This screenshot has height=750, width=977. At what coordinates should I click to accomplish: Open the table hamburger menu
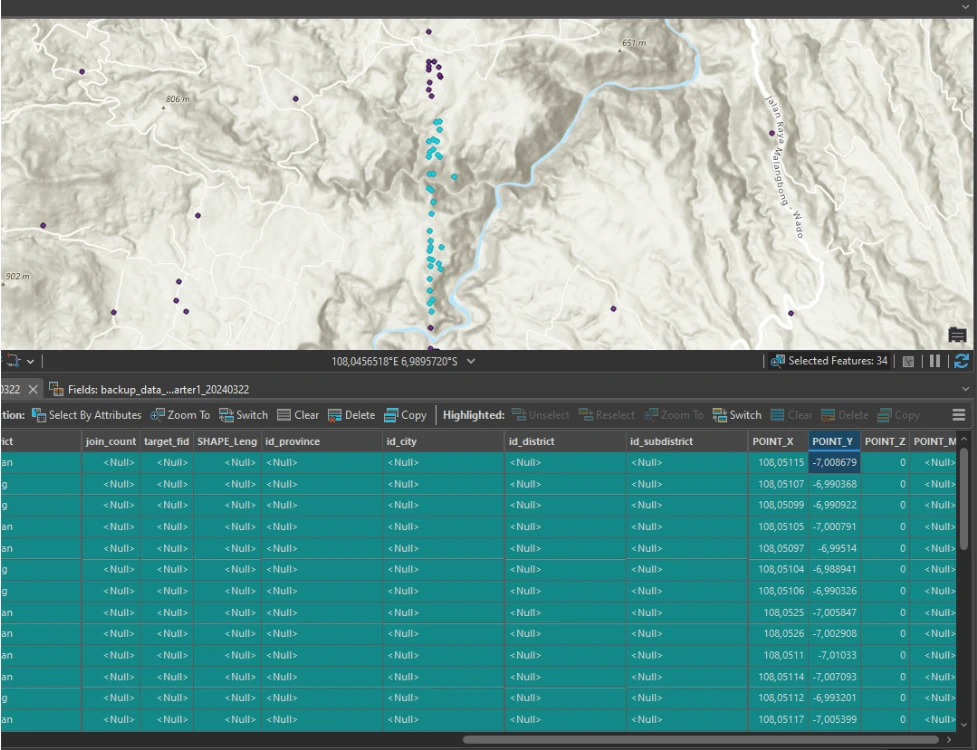click(x=959, y=415)
